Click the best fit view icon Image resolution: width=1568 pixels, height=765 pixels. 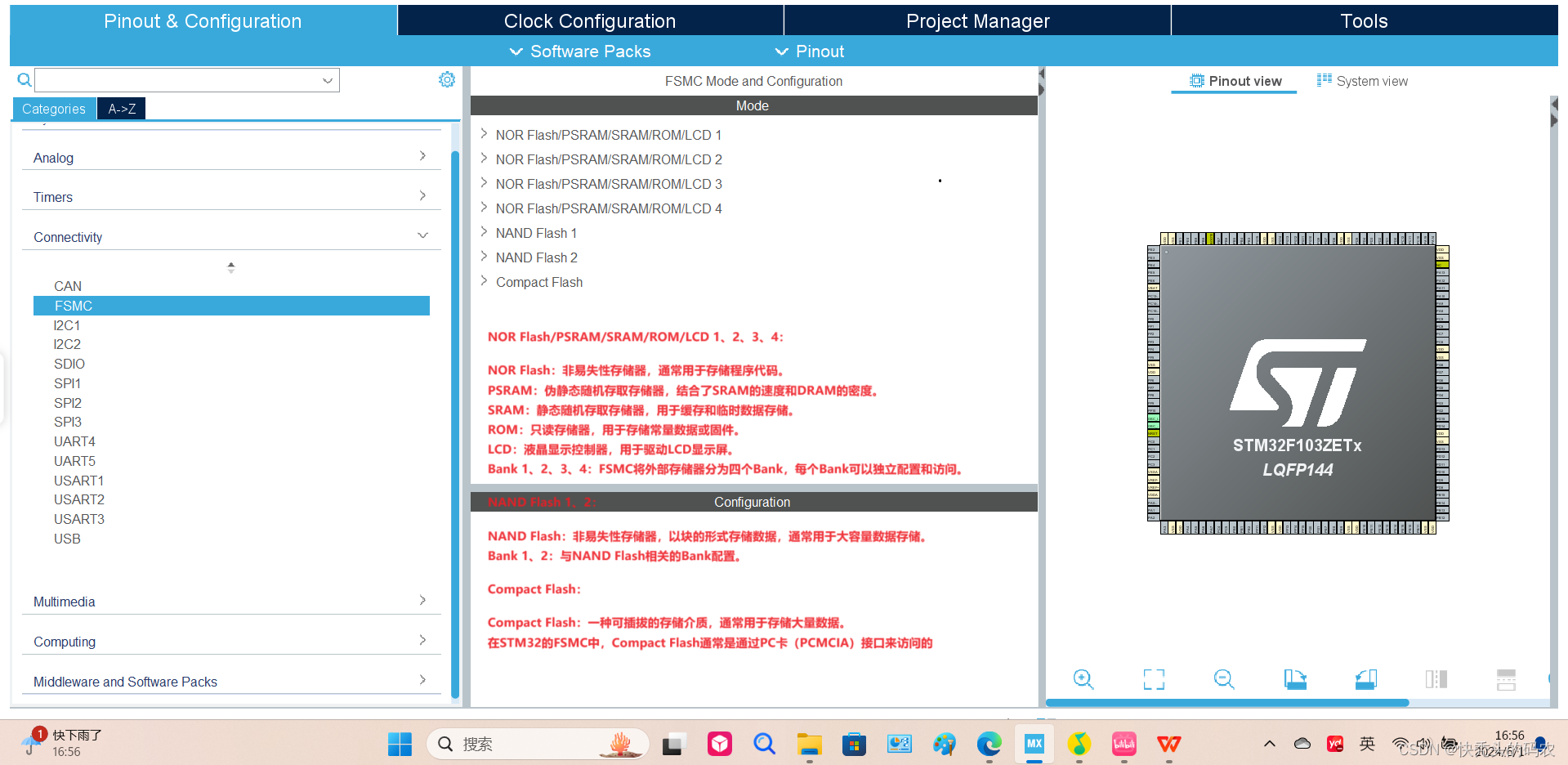pyautogui.click(x=1153, y=679)
